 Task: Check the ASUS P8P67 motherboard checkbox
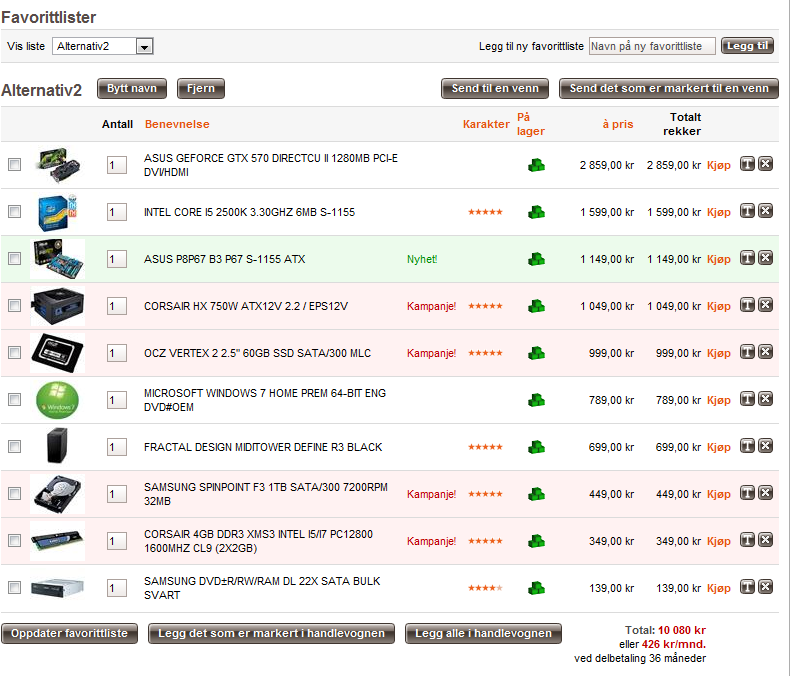pyautogui.click(x=15, y=259)
